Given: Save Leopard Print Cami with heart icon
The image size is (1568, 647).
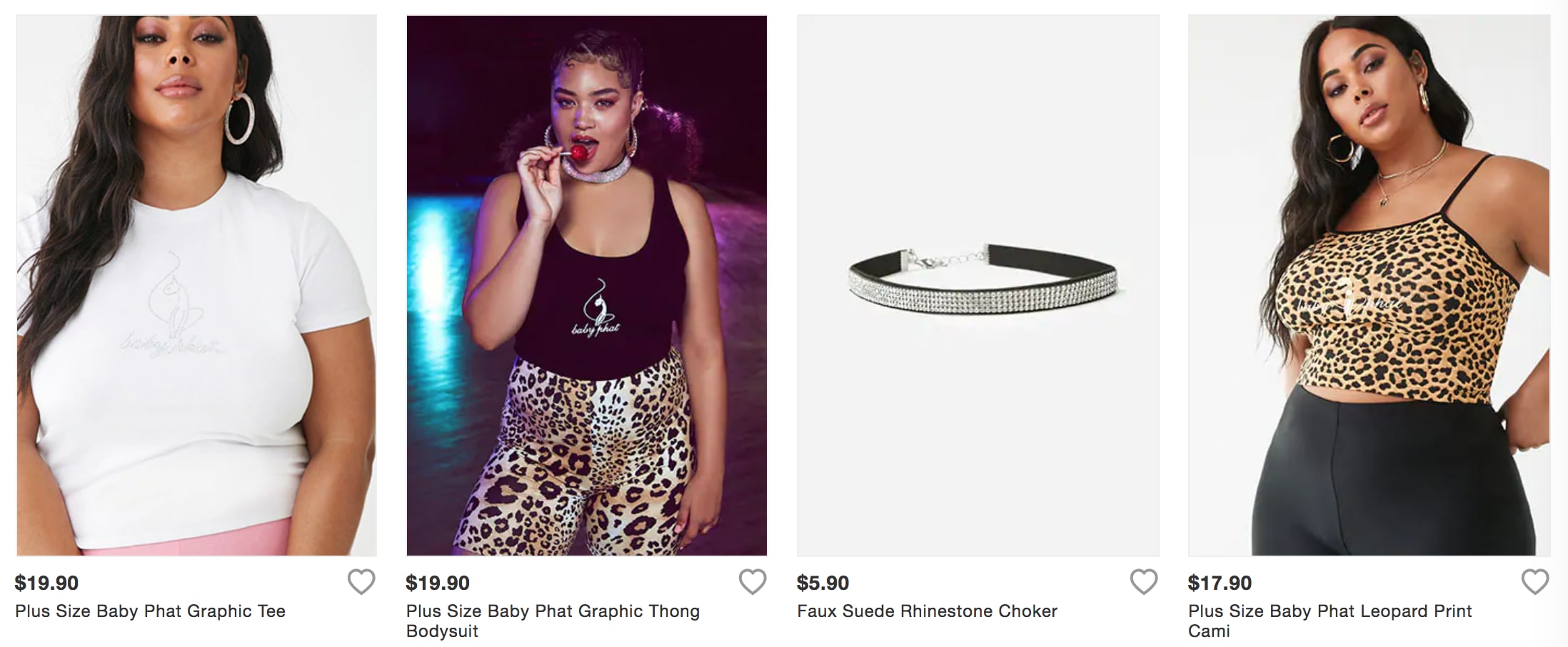Looking at the screenshot, I should [1535, 582].
